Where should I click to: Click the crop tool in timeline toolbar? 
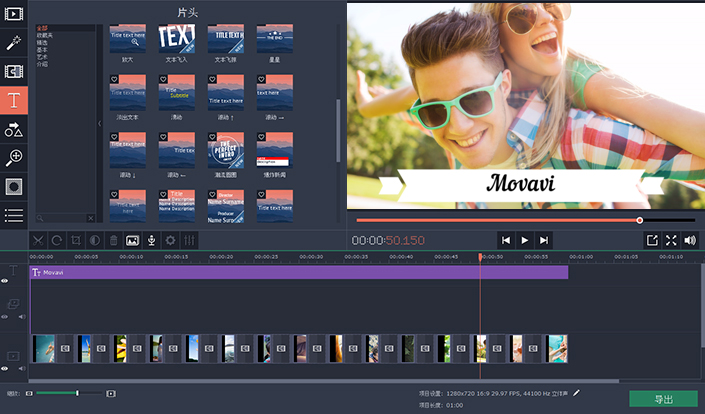pos(75,240)
